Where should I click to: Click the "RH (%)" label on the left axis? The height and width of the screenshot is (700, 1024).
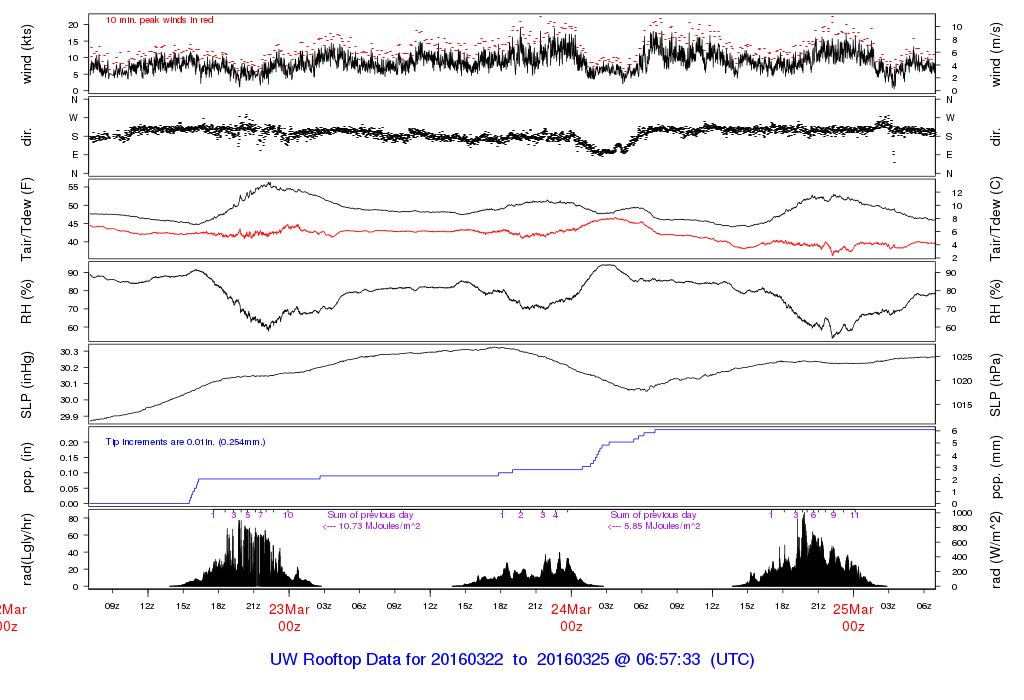point(27,302)
